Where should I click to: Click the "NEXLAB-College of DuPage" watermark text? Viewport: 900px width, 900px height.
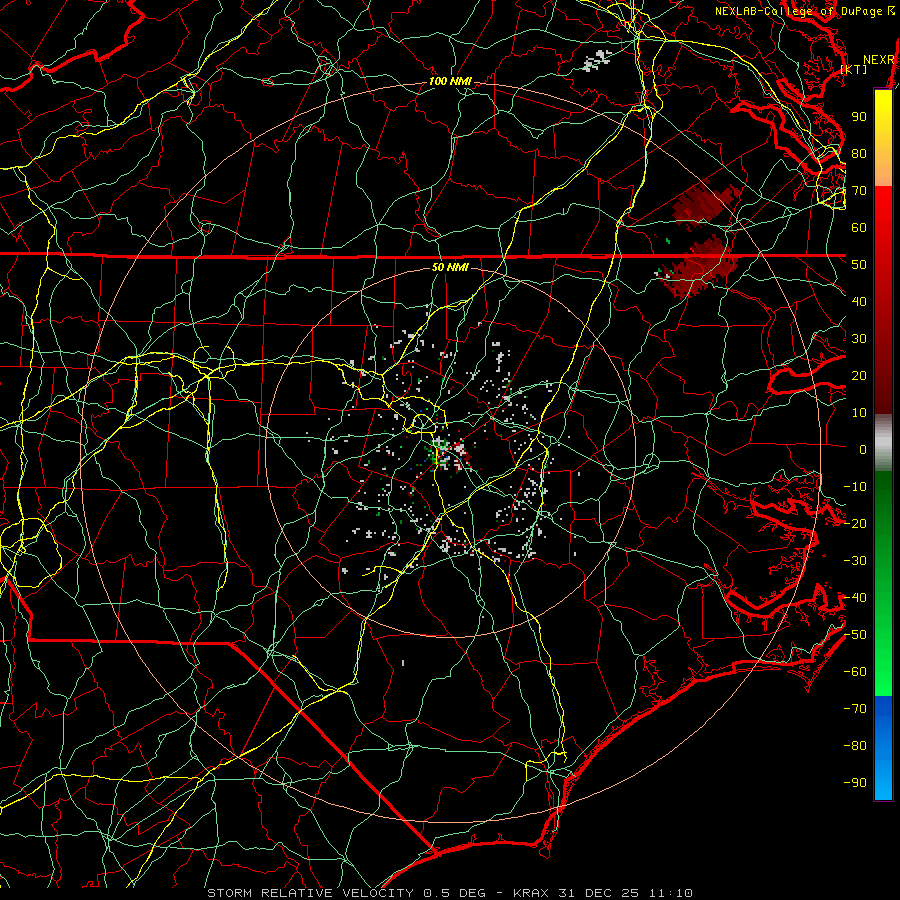(799, 11)
